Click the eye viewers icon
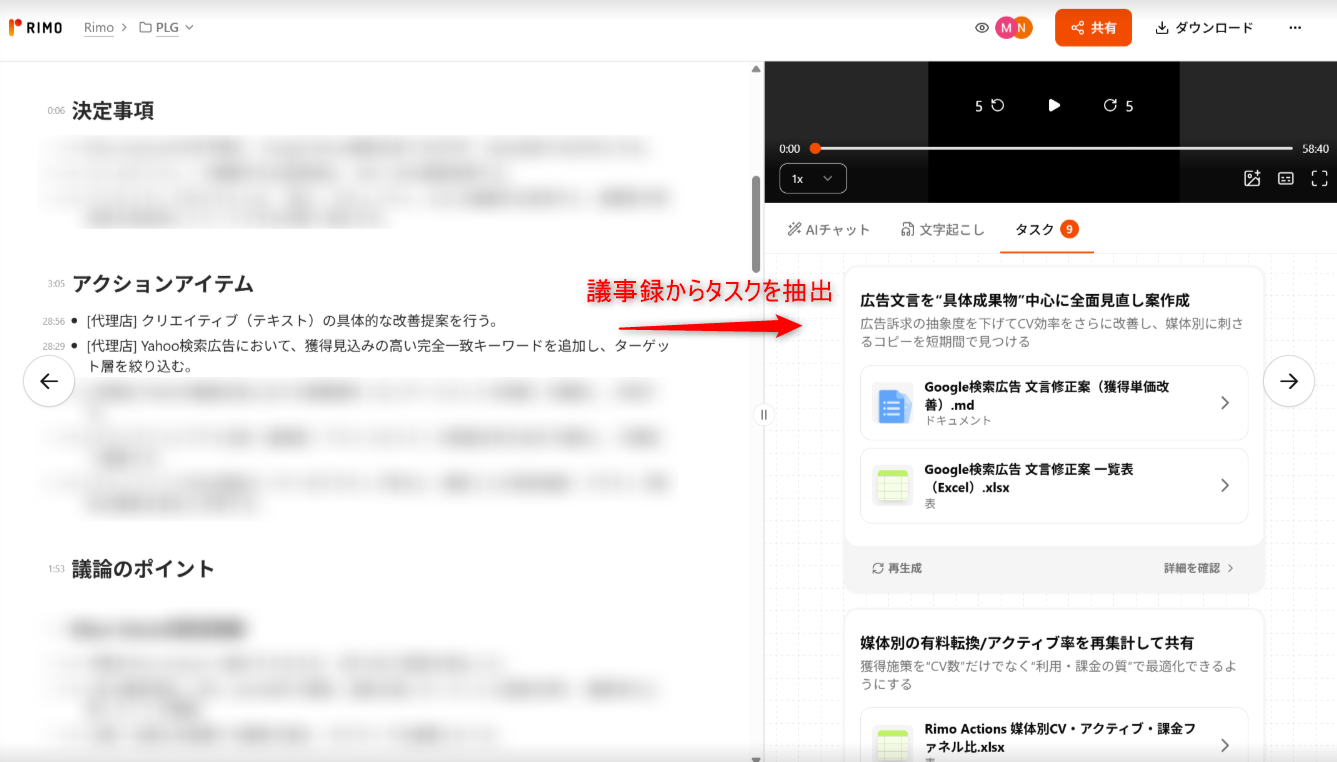Image resolution: width=1337 pixels, height=762 pixels. coord(982,28)
